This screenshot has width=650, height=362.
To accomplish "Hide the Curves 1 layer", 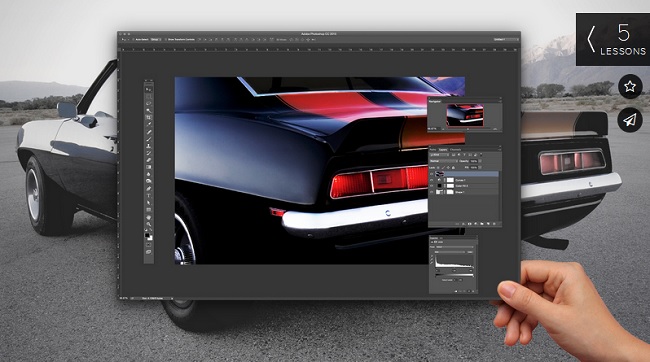I will [432, 180].
